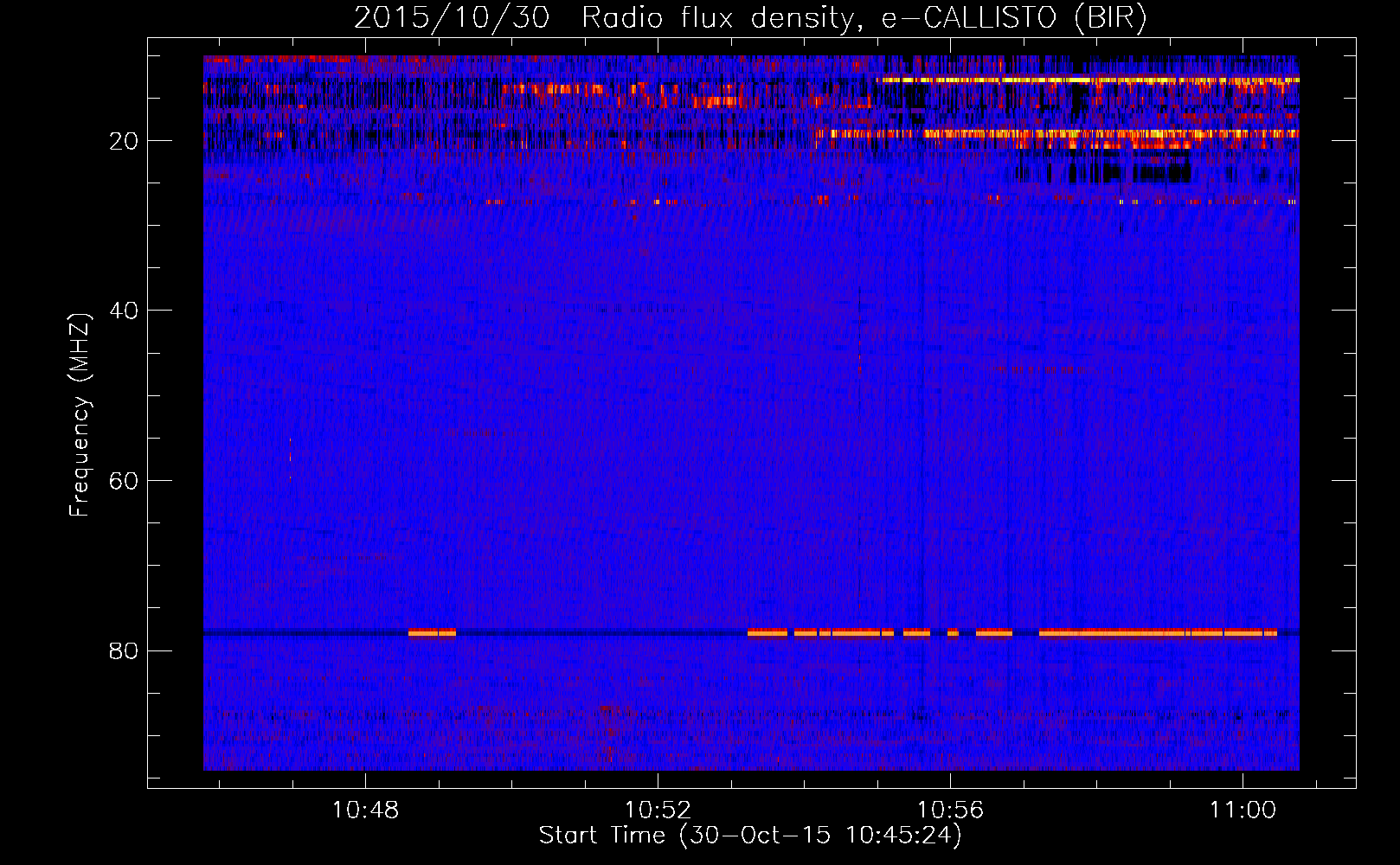Click the frequency tick label '40'
Viewport: 1400px width, 865px height.
click(124, 311)
